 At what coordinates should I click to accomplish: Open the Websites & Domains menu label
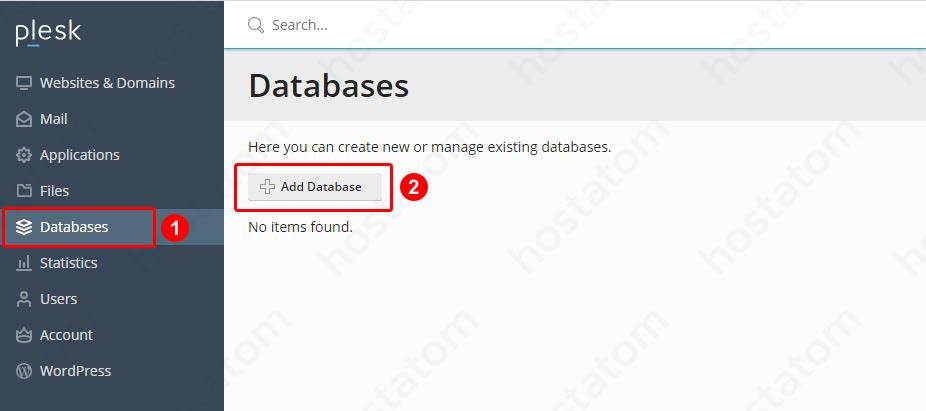[107, 83]
